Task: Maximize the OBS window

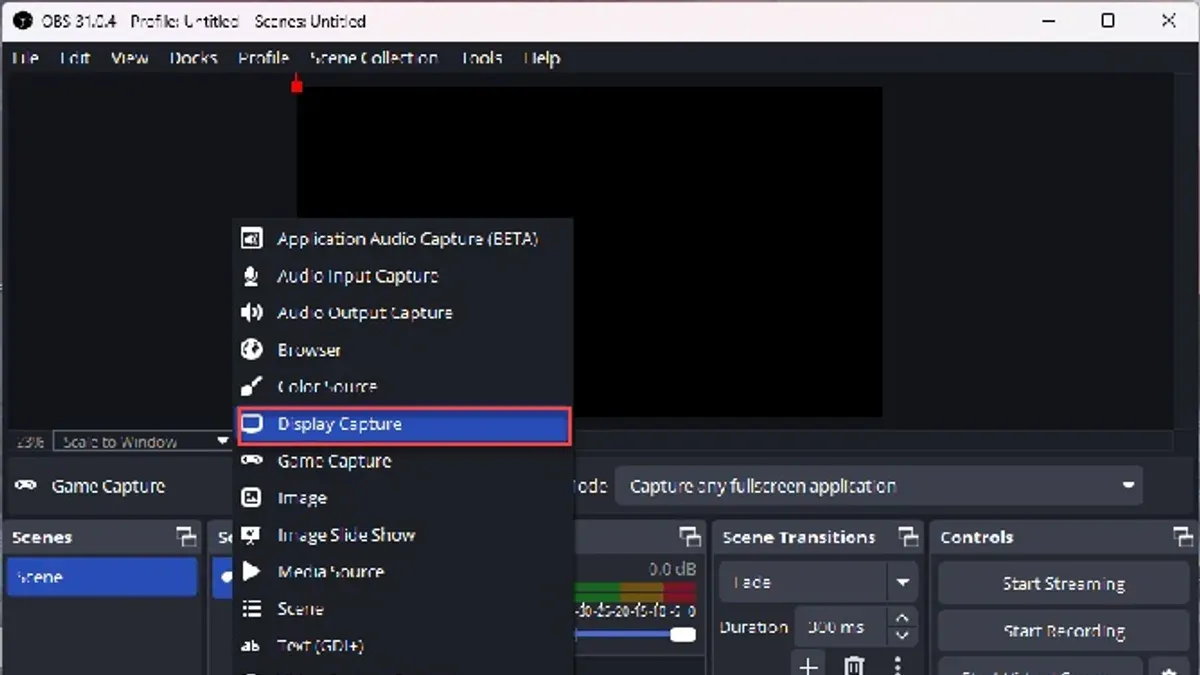Action: coord(1108,20)
